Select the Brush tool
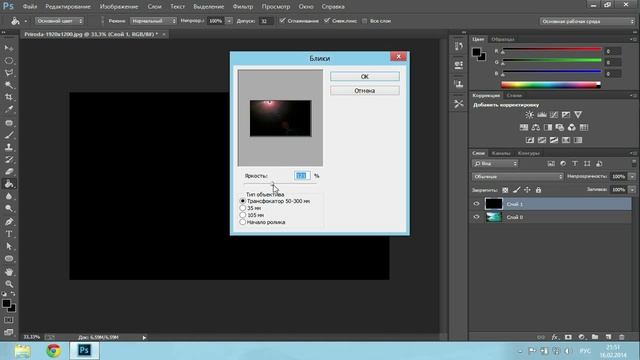The height and width of the screenshot is (360, 640). tap(9, 135)
